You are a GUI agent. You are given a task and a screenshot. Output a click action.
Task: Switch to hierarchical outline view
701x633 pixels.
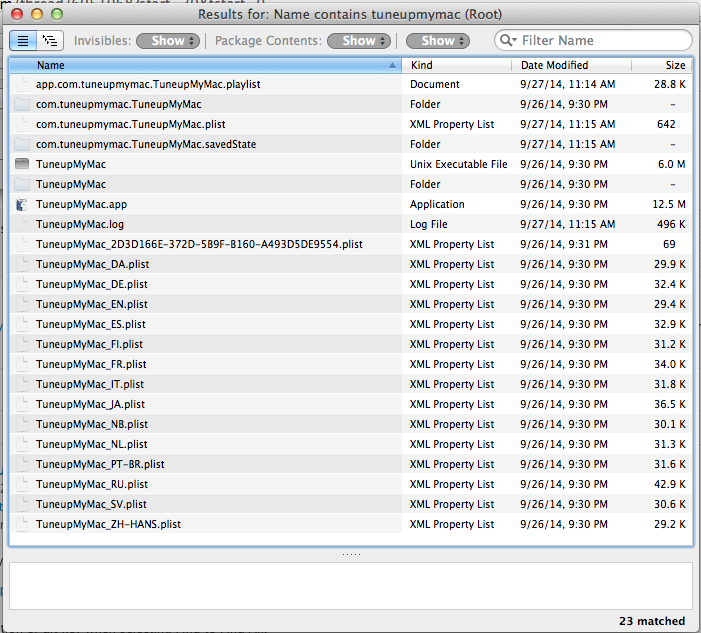[x=50, y=41]
